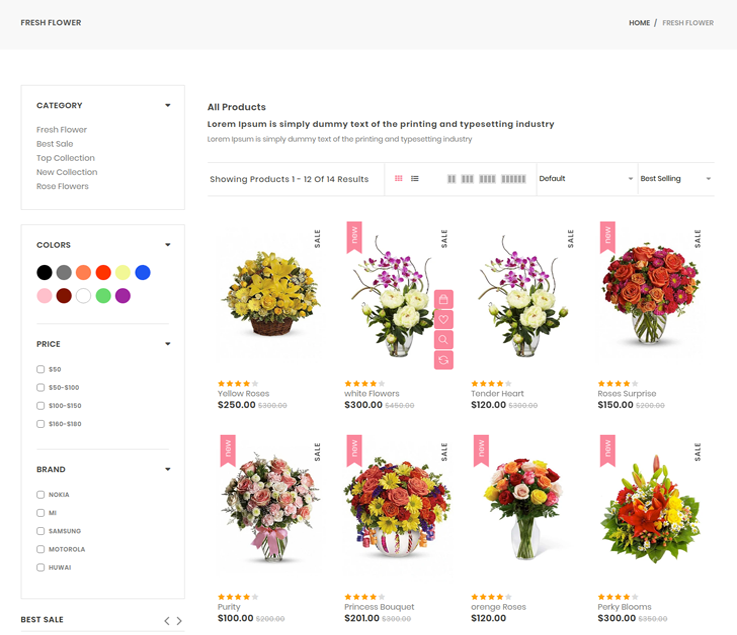This screenshot has width=737, height=635.
Task: Go to previous Best Sale item
Action: point(167,621)
